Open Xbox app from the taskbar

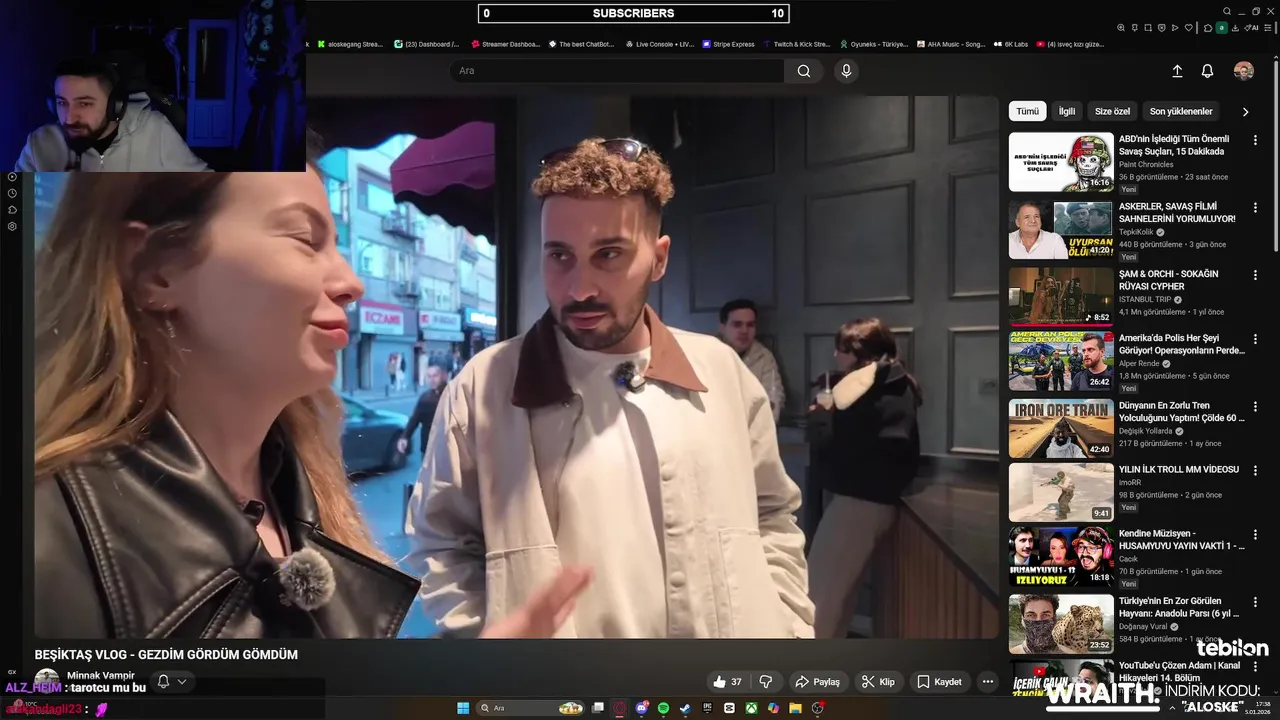(x=752, y=708)
